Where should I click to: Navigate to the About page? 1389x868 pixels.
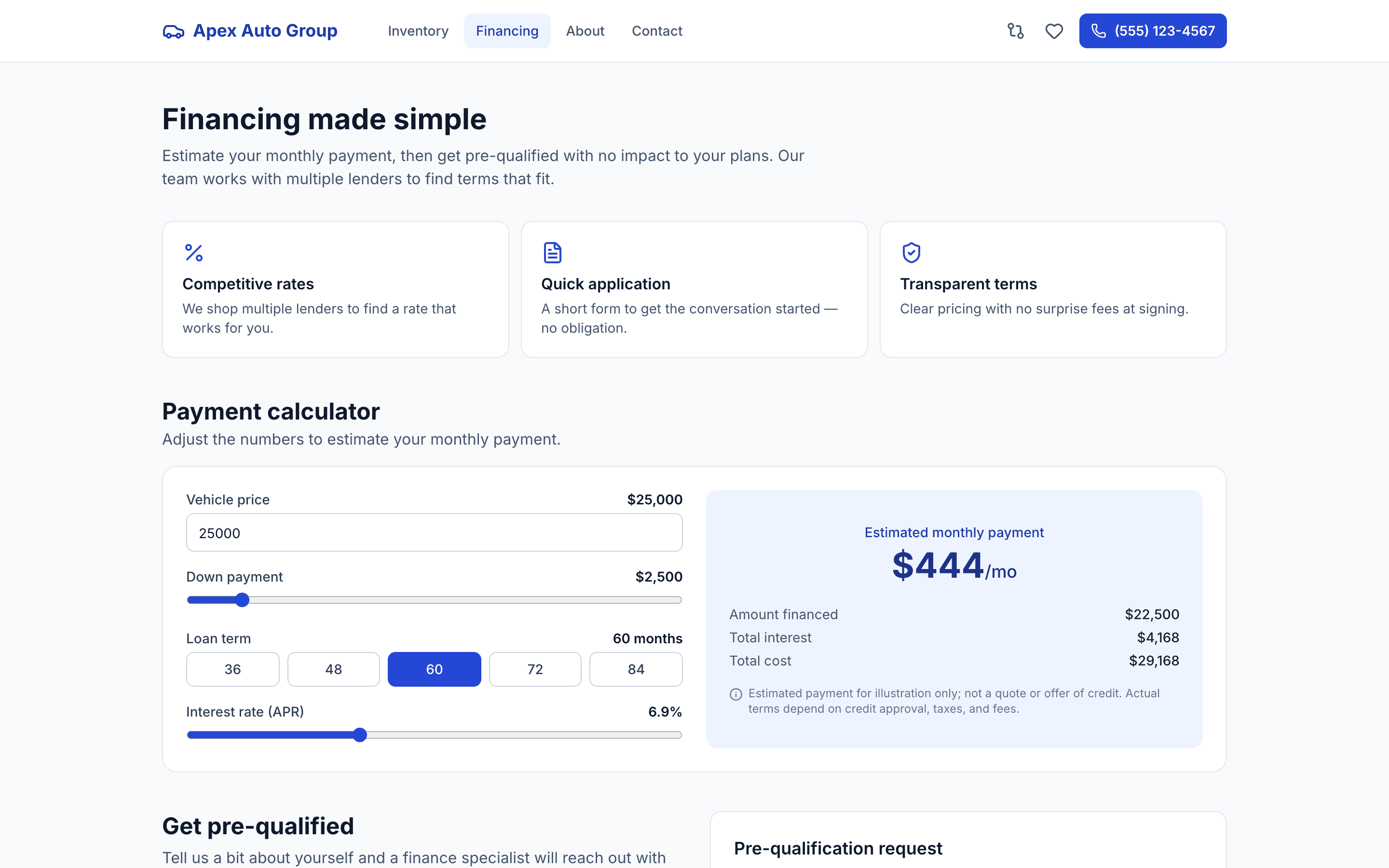click(585, 31)
